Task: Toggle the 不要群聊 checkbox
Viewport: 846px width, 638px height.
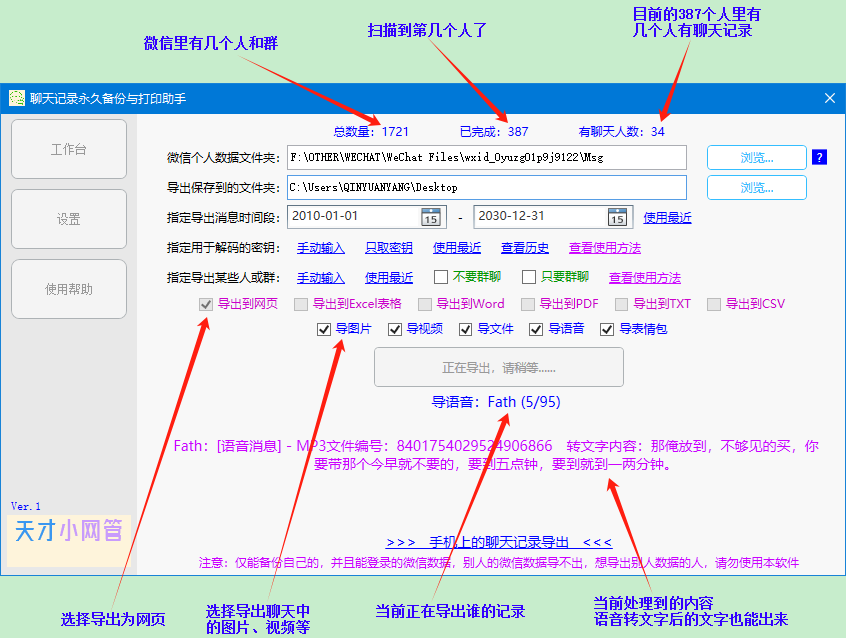Action: pos(440,278)
